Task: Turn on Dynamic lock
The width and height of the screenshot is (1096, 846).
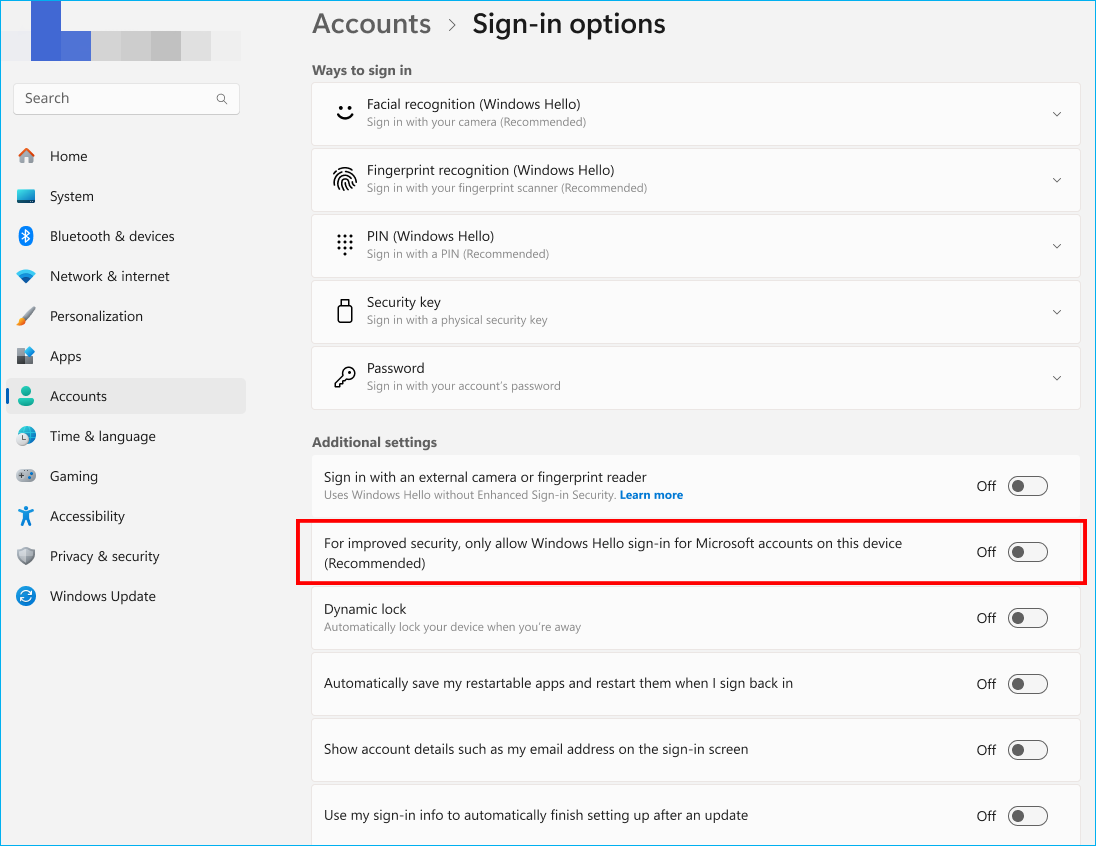Action: tap(1027, 617)
